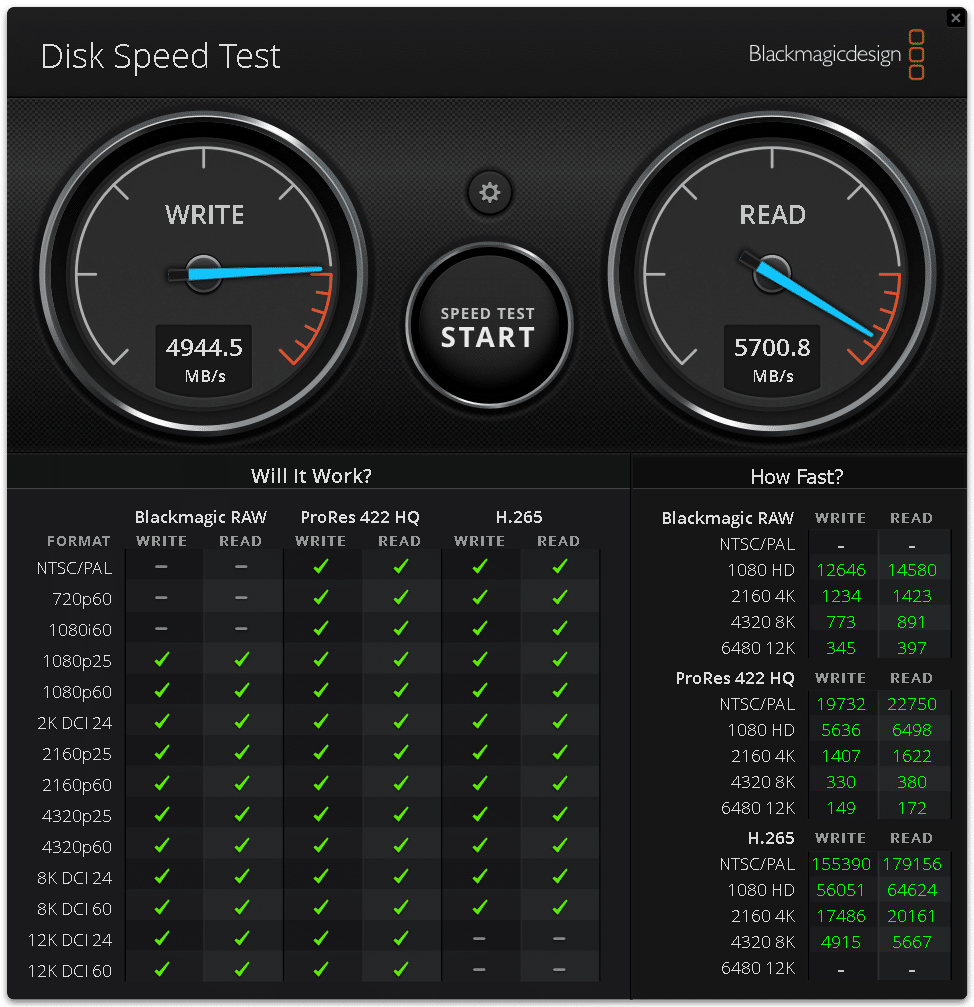Click the 8K DCI 60 H.265 write checkmark

[x=480, y=907]
